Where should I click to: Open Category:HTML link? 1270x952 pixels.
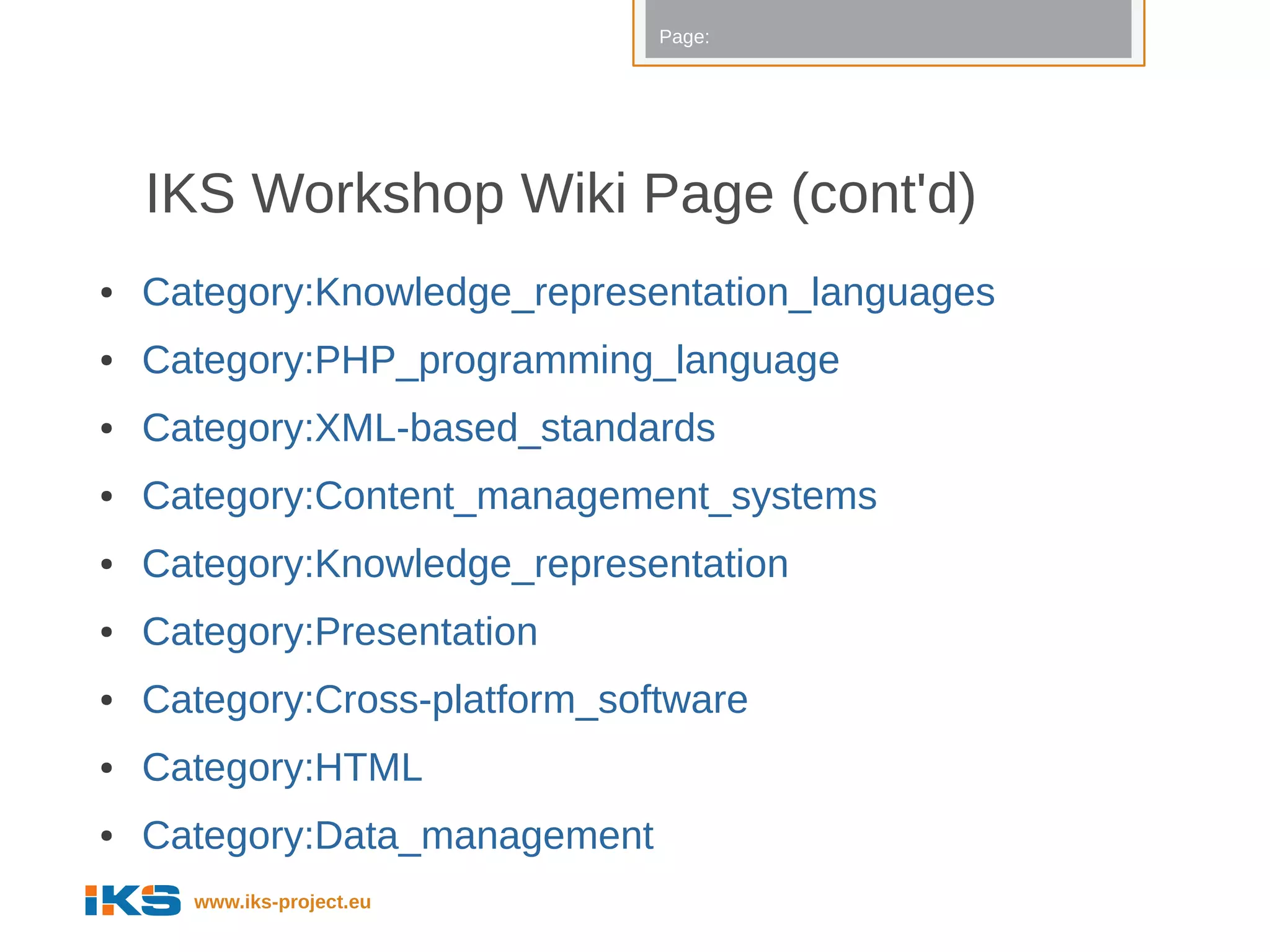click(282, 769)
